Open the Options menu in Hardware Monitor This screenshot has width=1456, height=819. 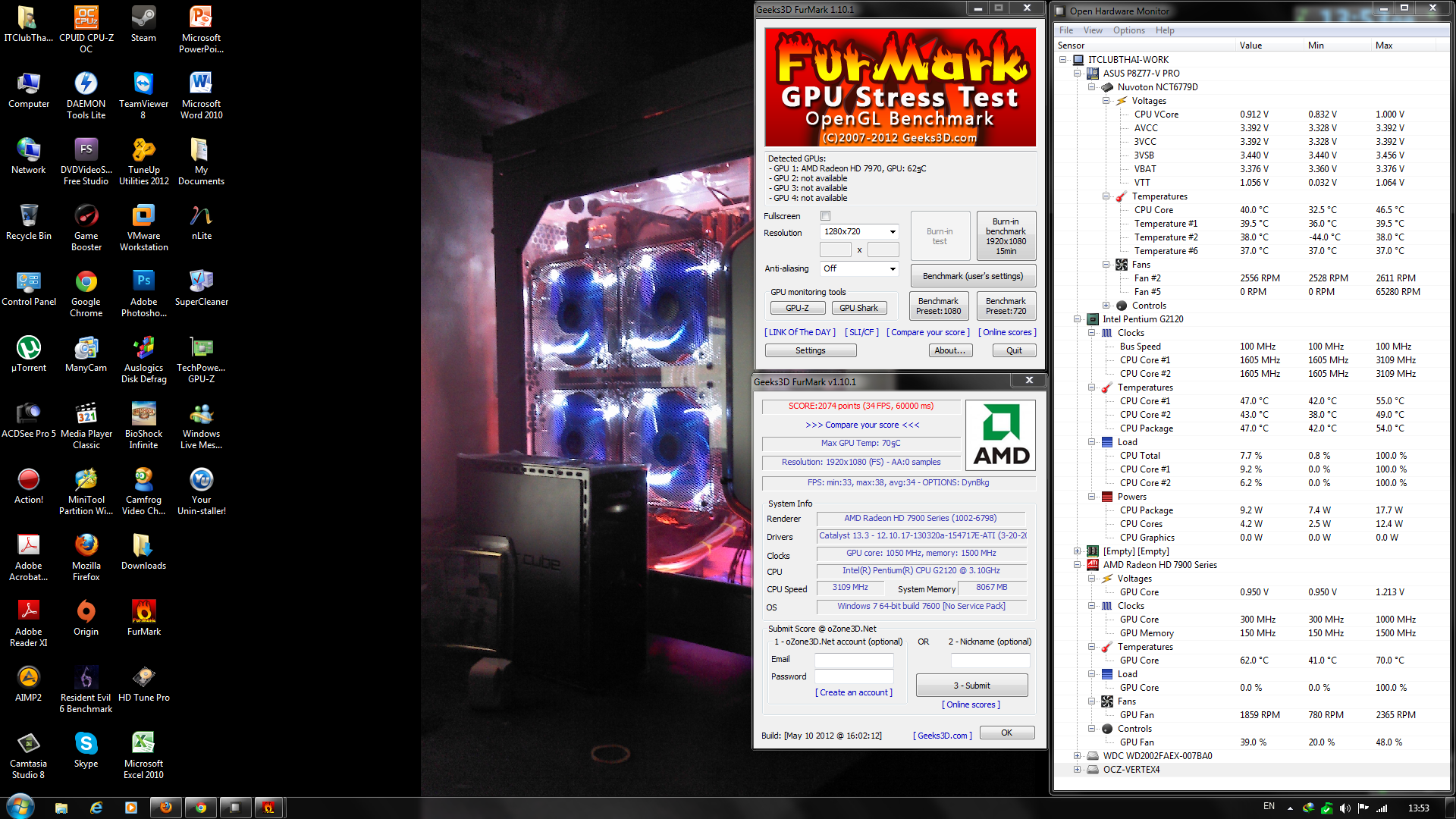[1128, 30]
